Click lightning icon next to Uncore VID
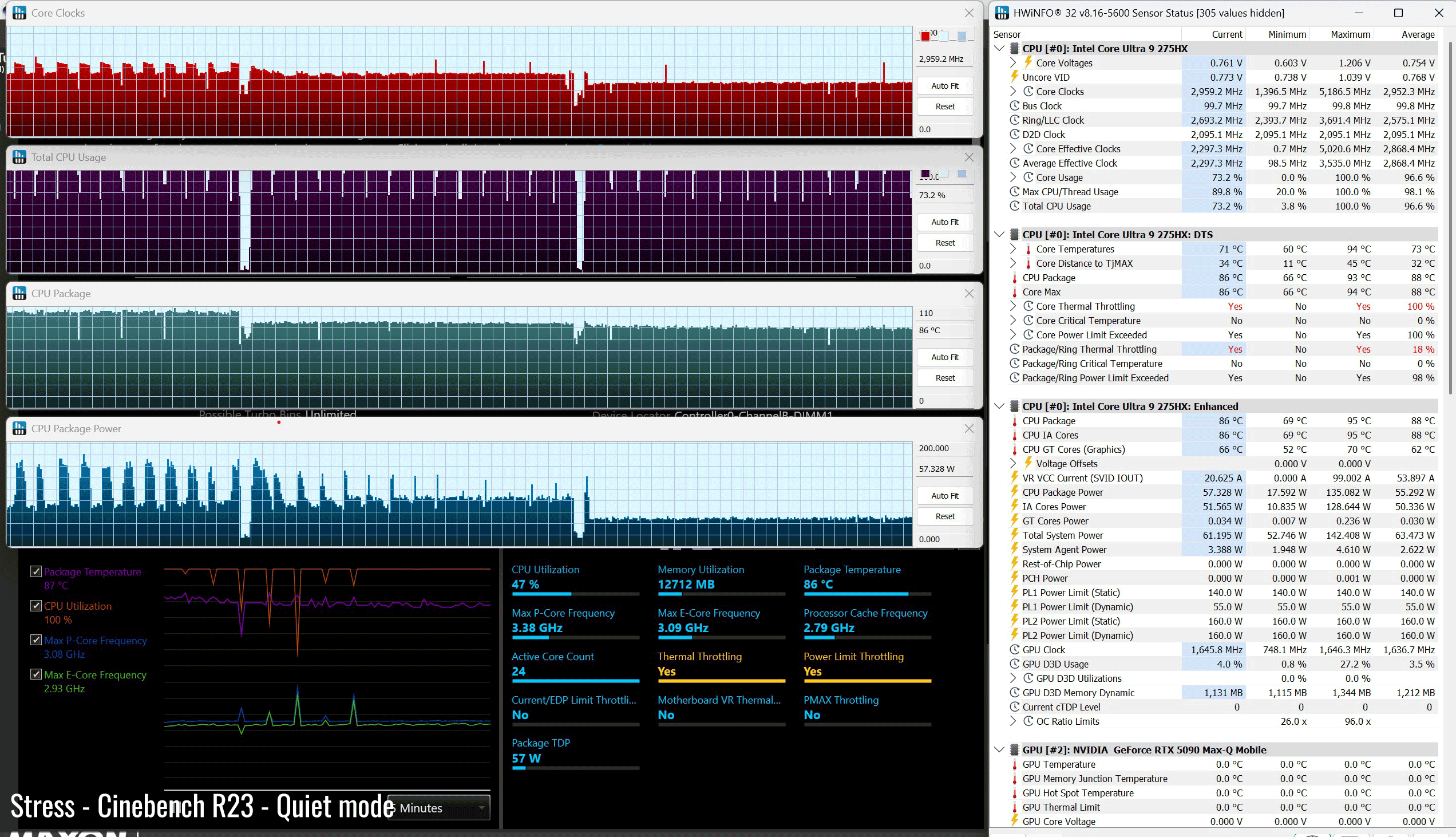 pyautogui.click(x=1014, y=77)
